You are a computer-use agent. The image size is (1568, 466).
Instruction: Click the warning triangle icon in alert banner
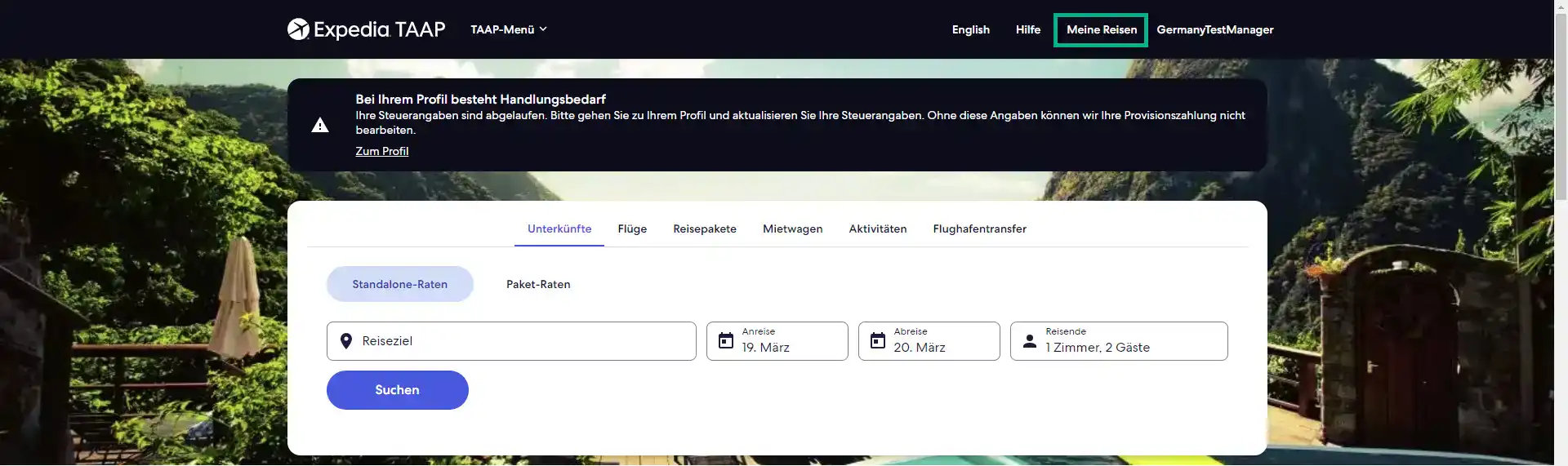pyautogui.click(x=320, y=125)
